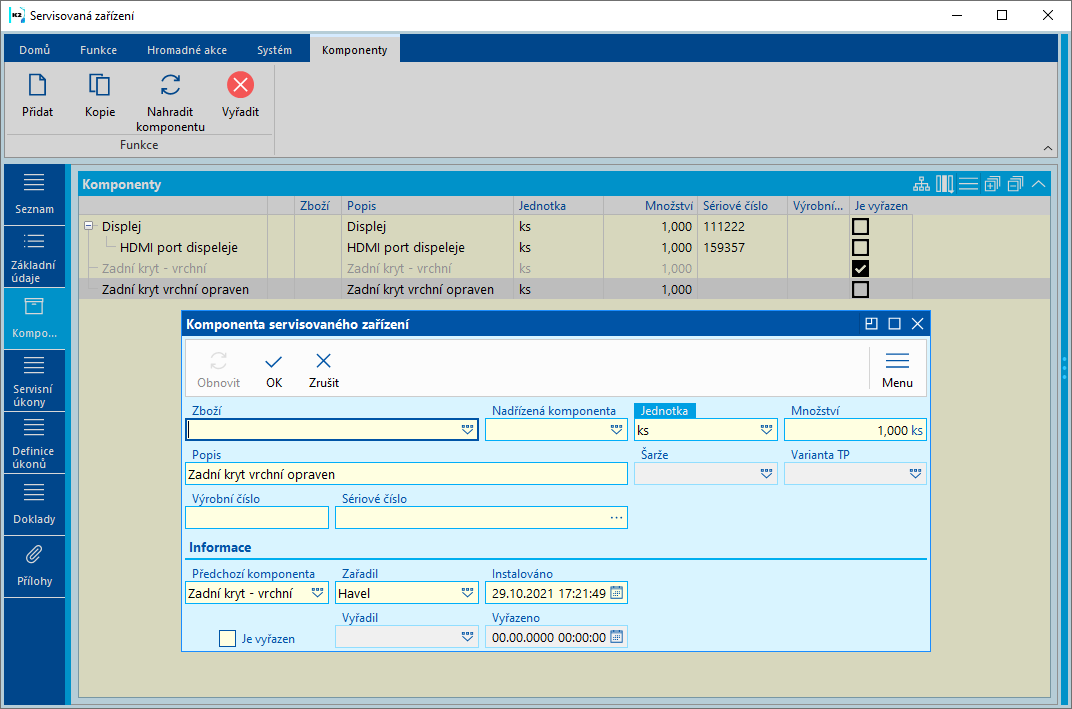Expand the Nadřízená komponenta dropdown

point(616,430)
